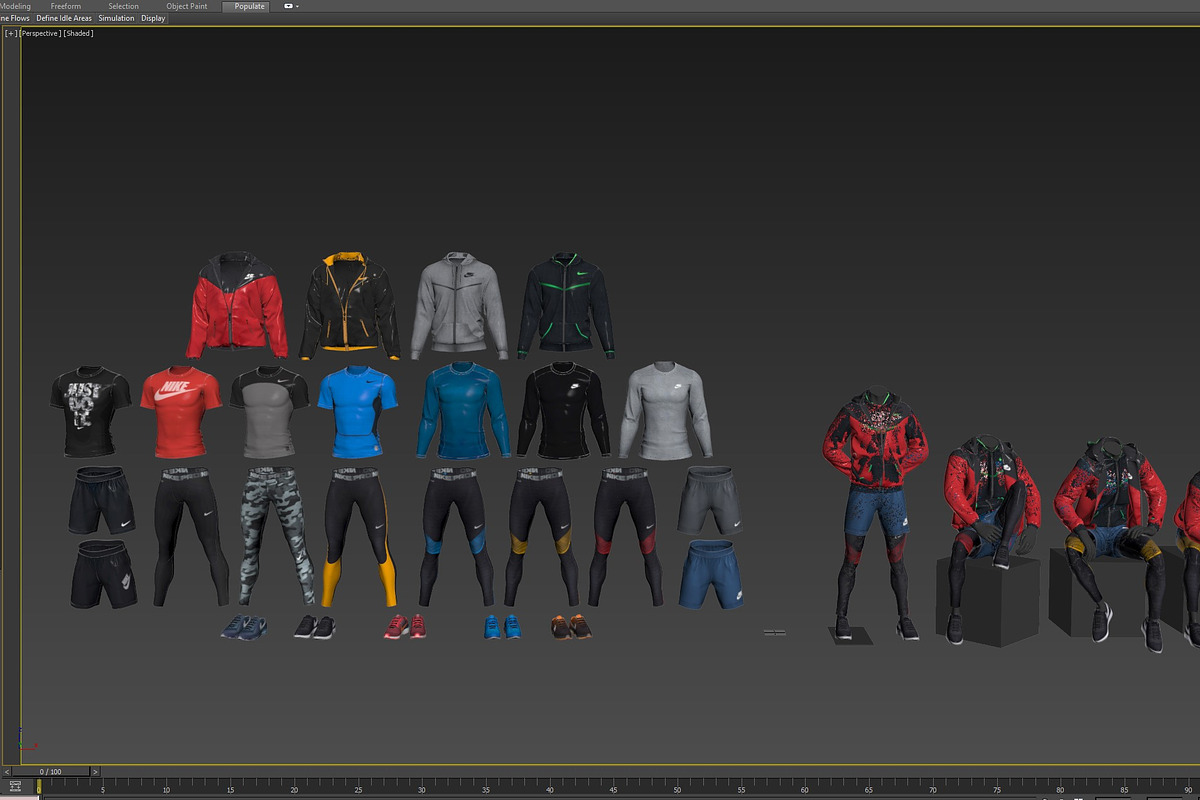Select the blue short-sleeve shirt model
The height and width of the screenshot is (800, 1200).
coord(357,411)
